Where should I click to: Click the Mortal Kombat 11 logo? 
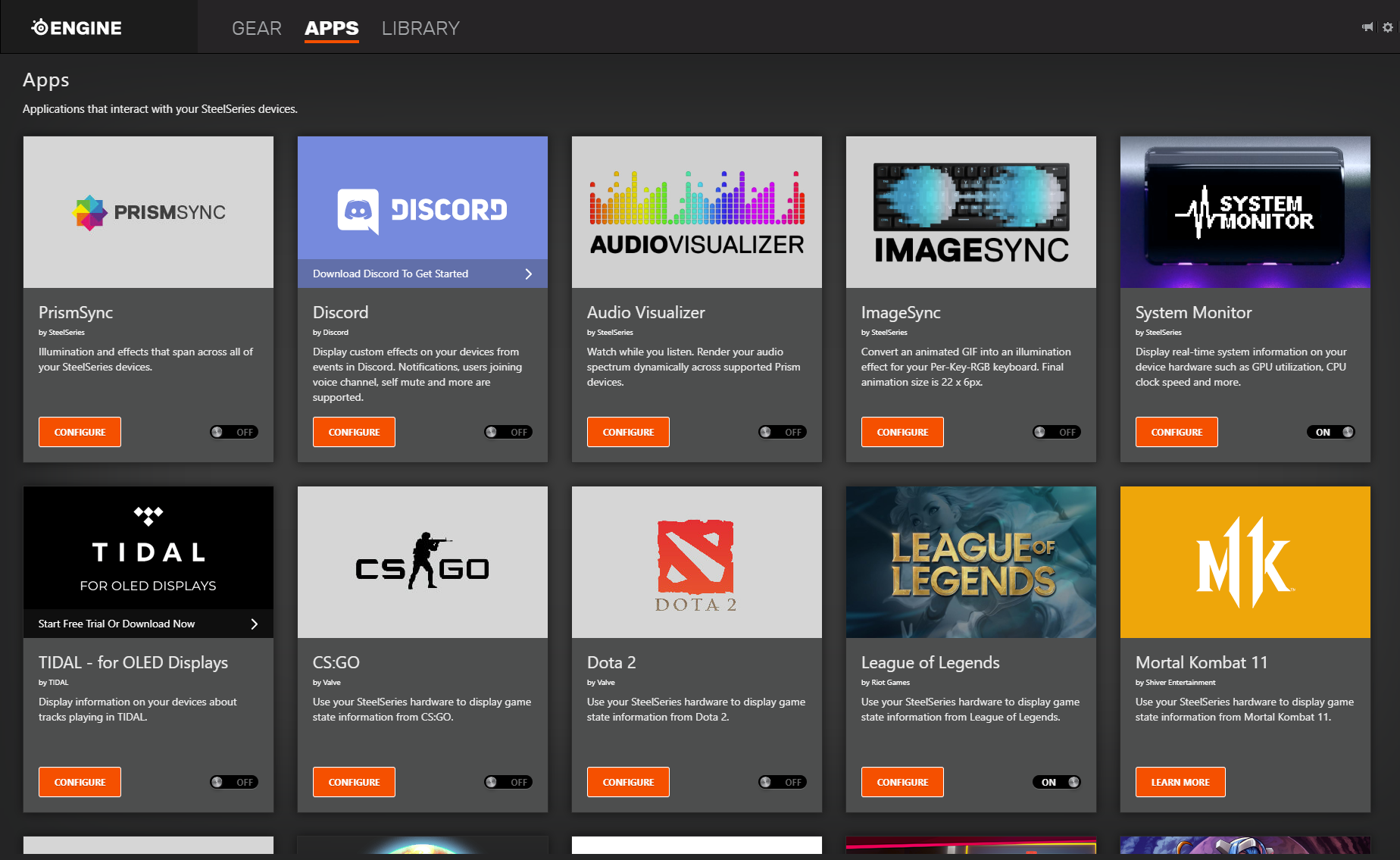click(1245, 562)
